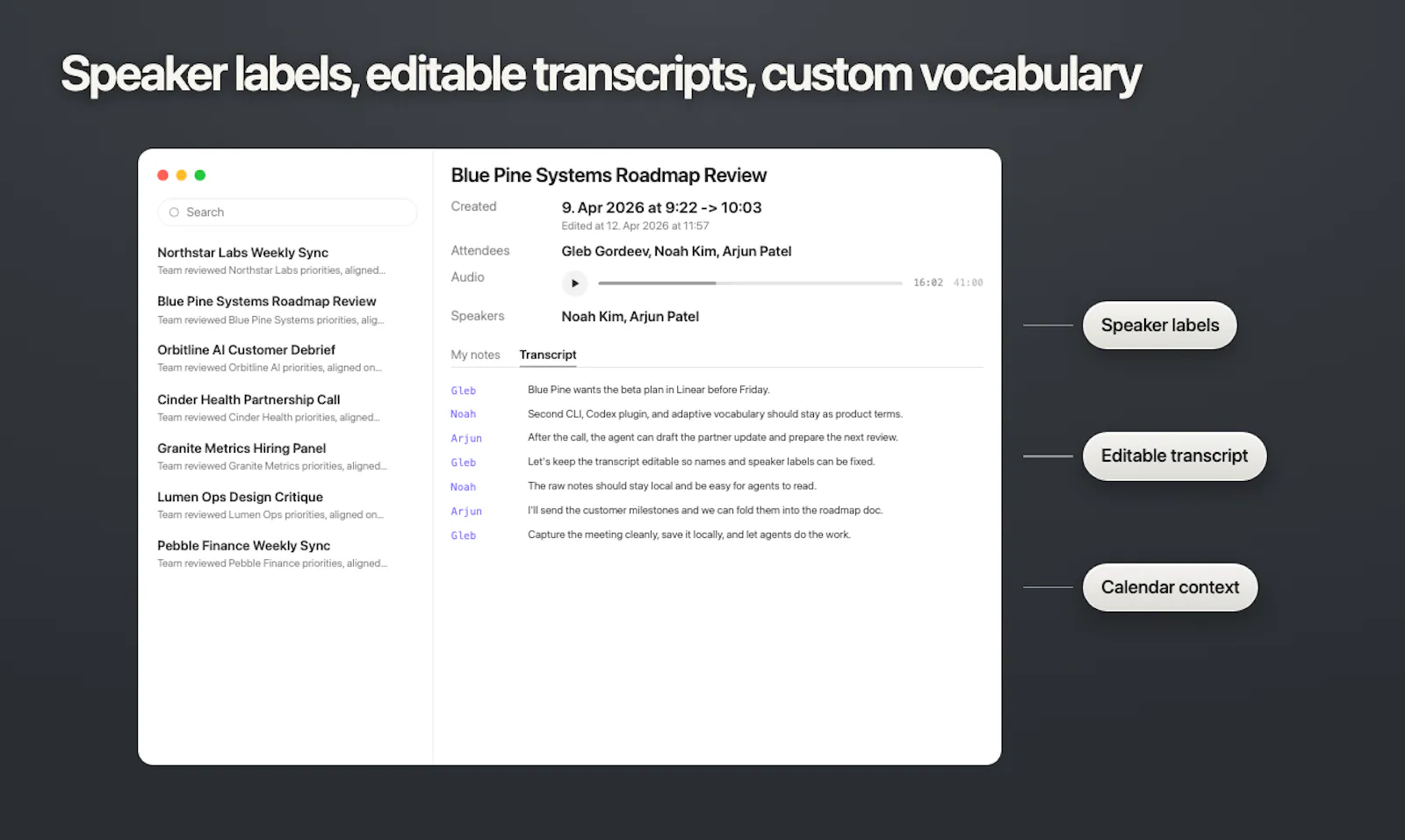Click Gleb label on beta plan line

click(x=464, y=391)
